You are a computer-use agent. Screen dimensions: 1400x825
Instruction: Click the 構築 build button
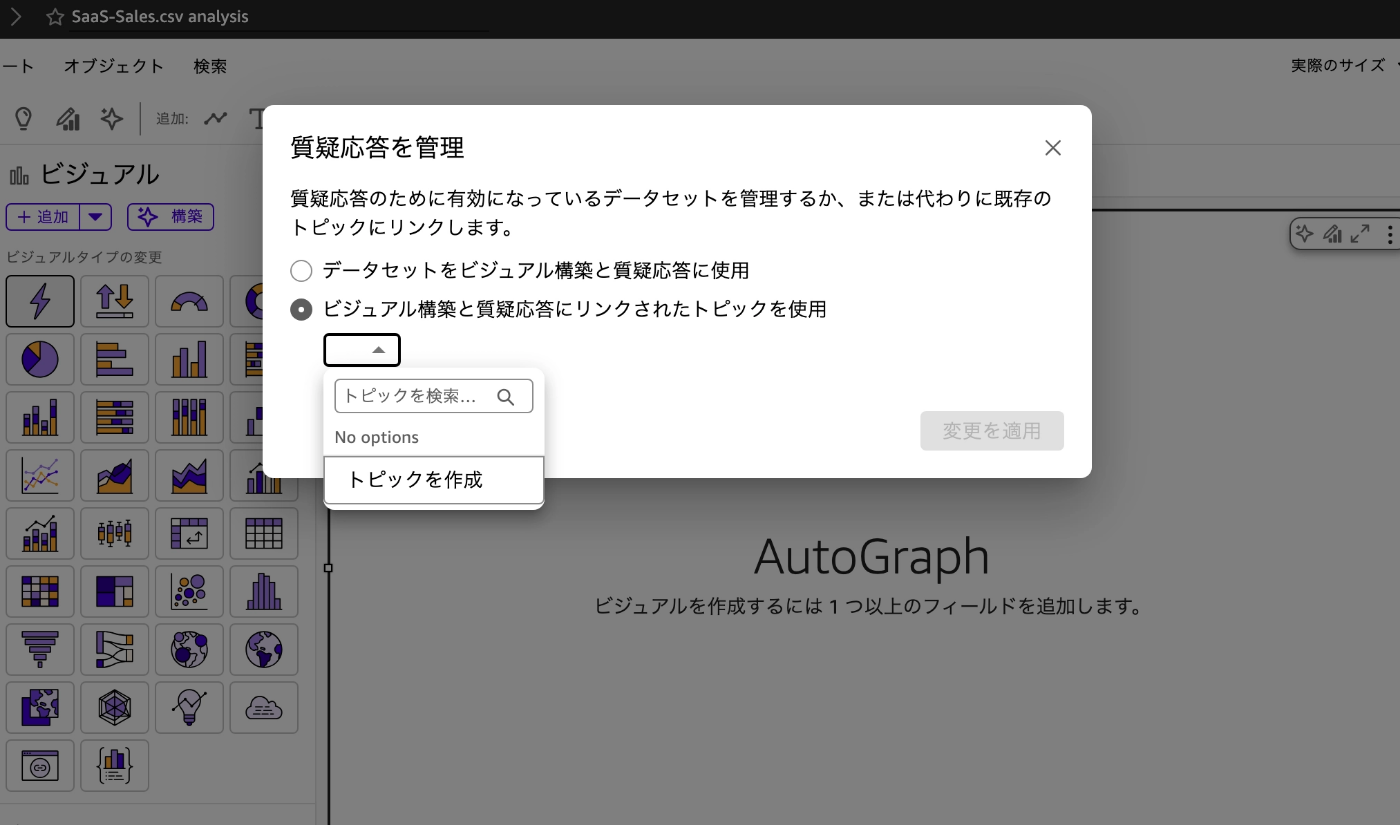pyautogui.click(x=170, y=217)
